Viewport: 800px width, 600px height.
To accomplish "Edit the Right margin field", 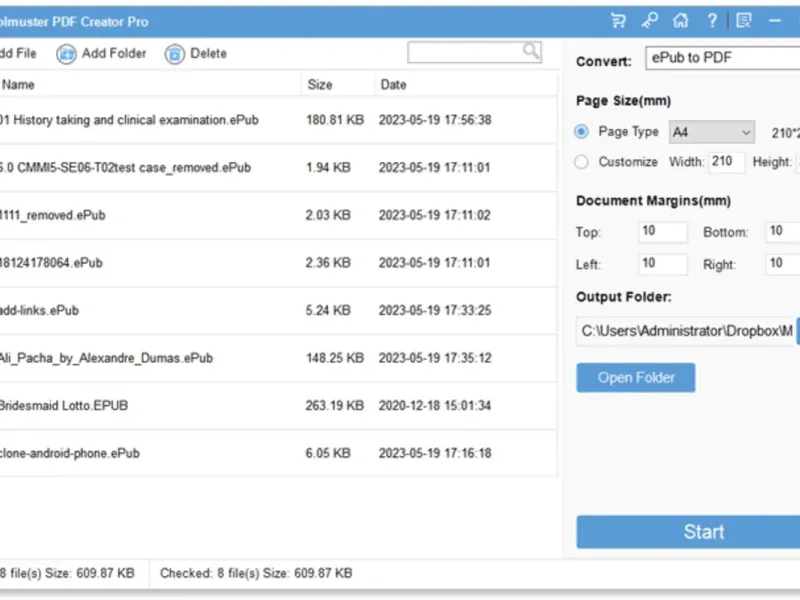I will click(782, 264).
